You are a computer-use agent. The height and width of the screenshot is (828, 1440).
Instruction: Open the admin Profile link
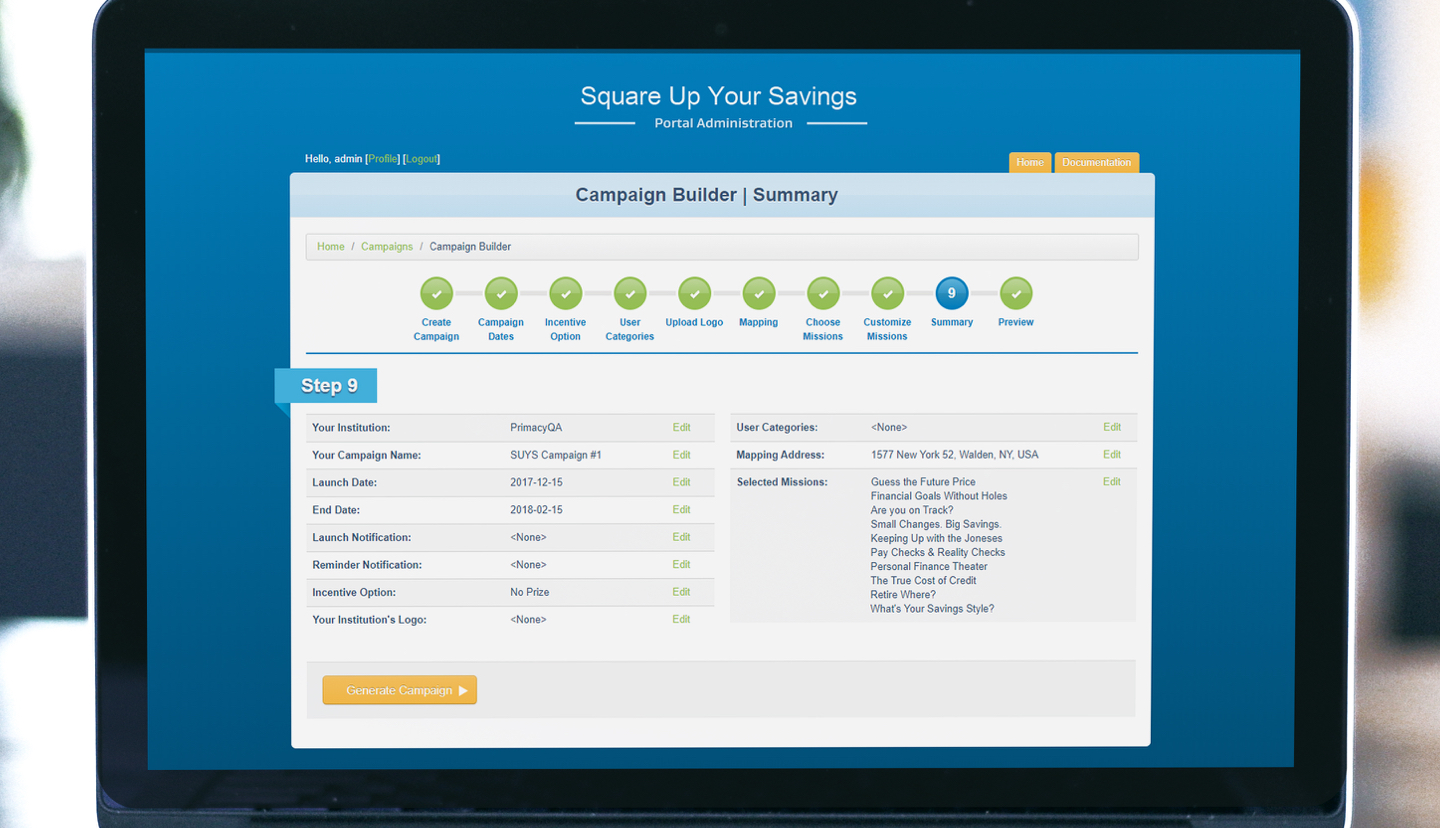pos(383,158)
